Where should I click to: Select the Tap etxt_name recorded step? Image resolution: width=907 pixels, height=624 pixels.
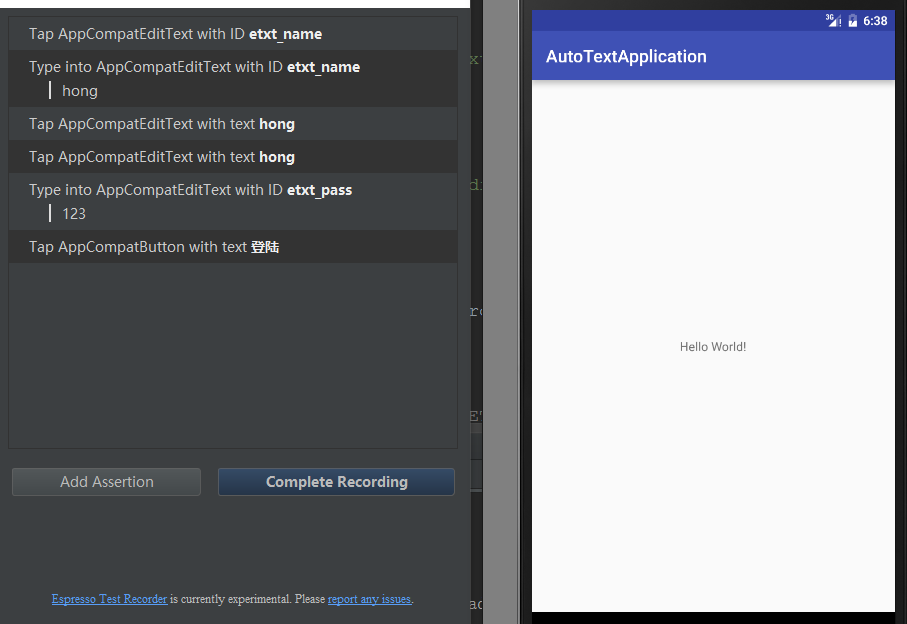coord(175,34)
